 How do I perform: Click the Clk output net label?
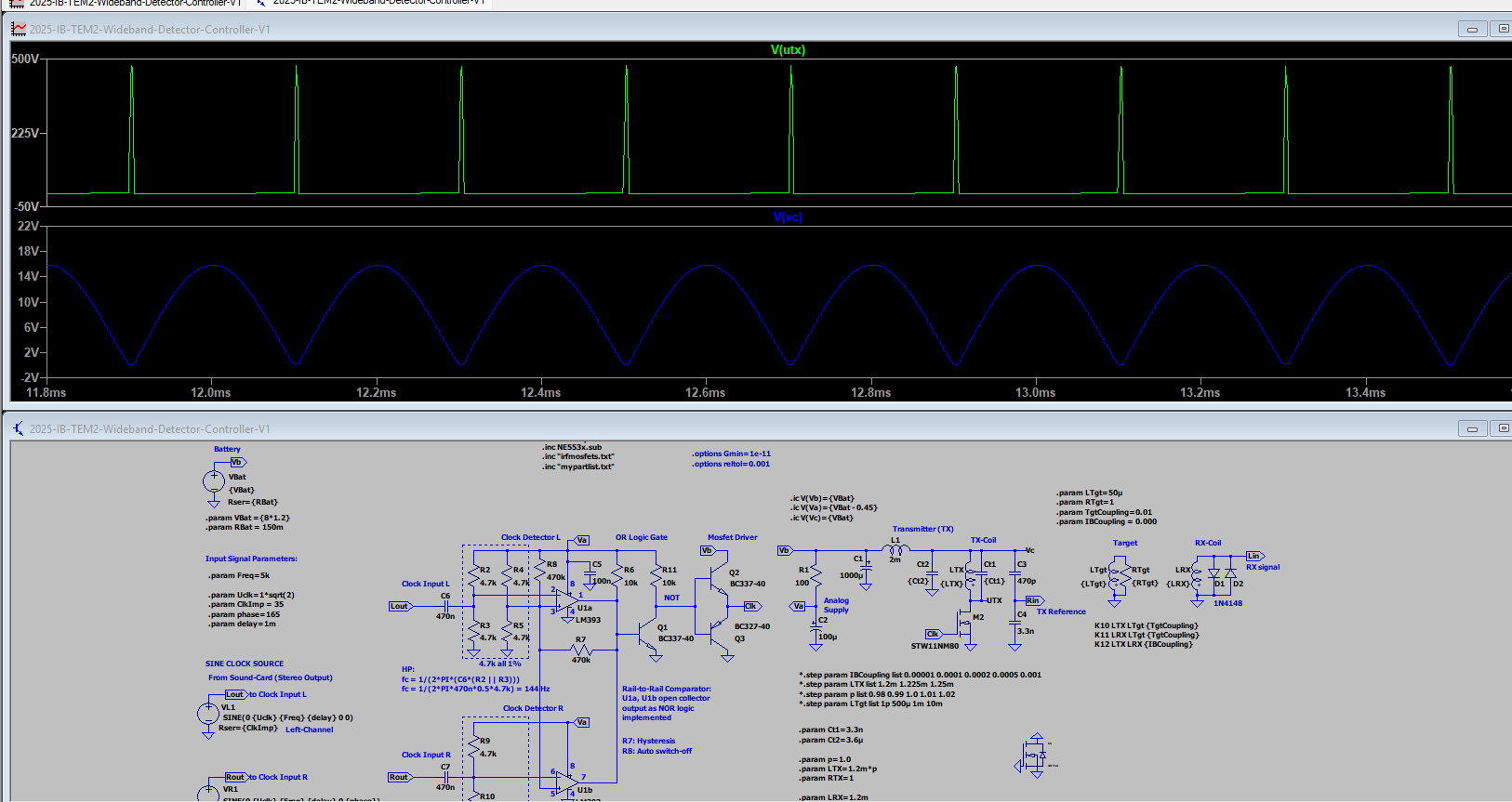(751, 606)
